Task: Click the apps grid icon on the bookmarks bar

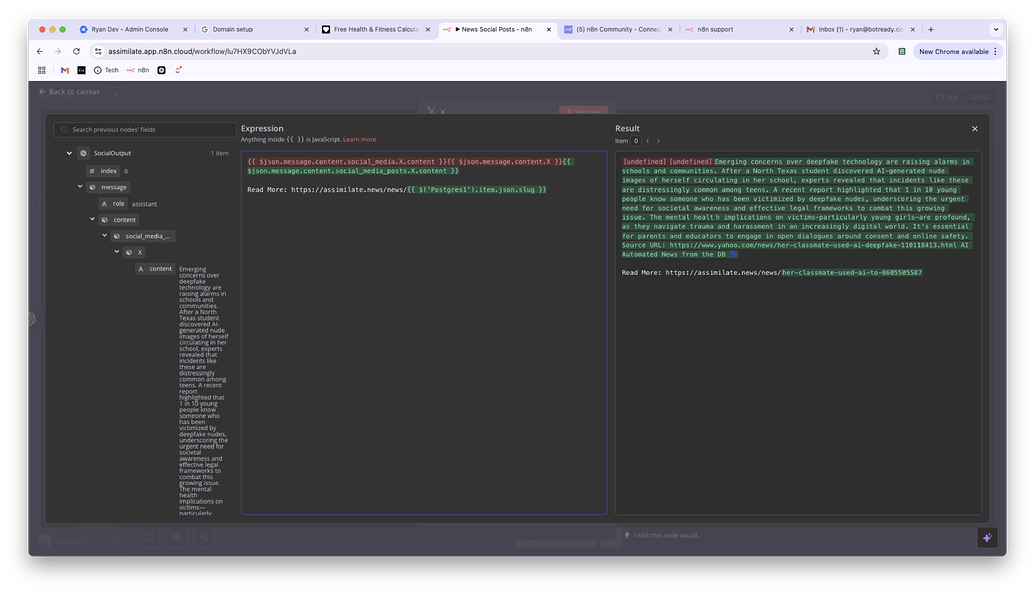Action: point(40,69)
